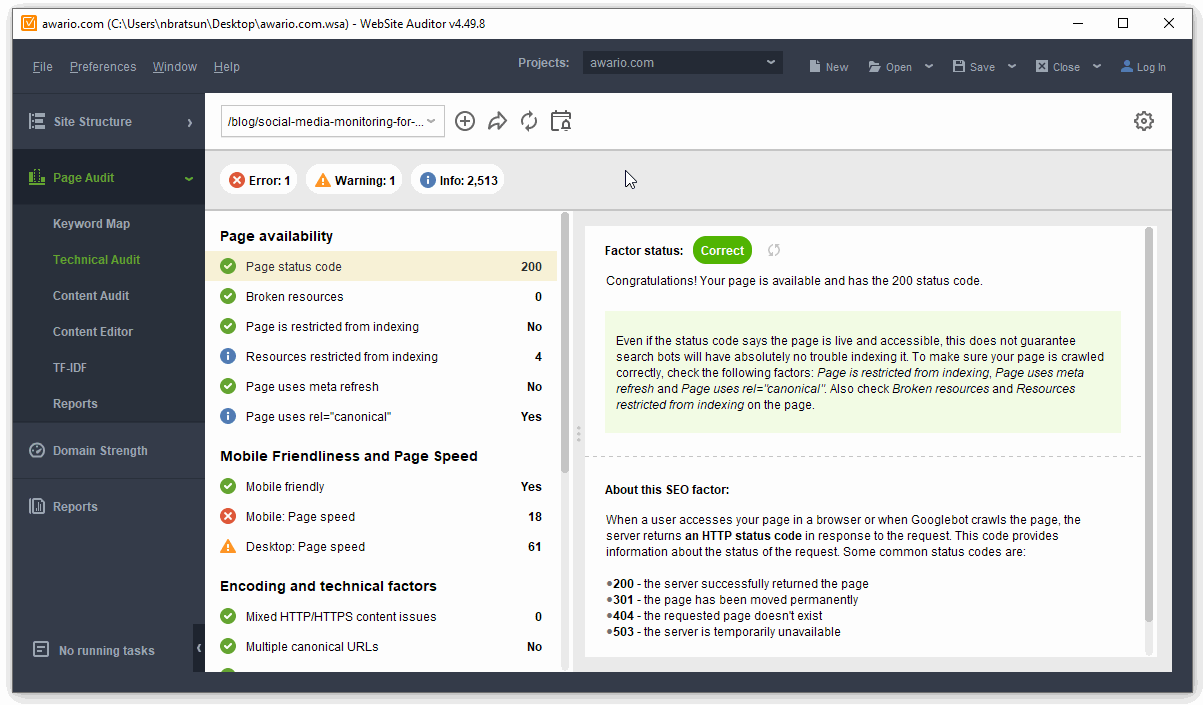Filter by the Error: 1 badge
This screenshot has height=705, width=1203.
(x=258, y=180)
